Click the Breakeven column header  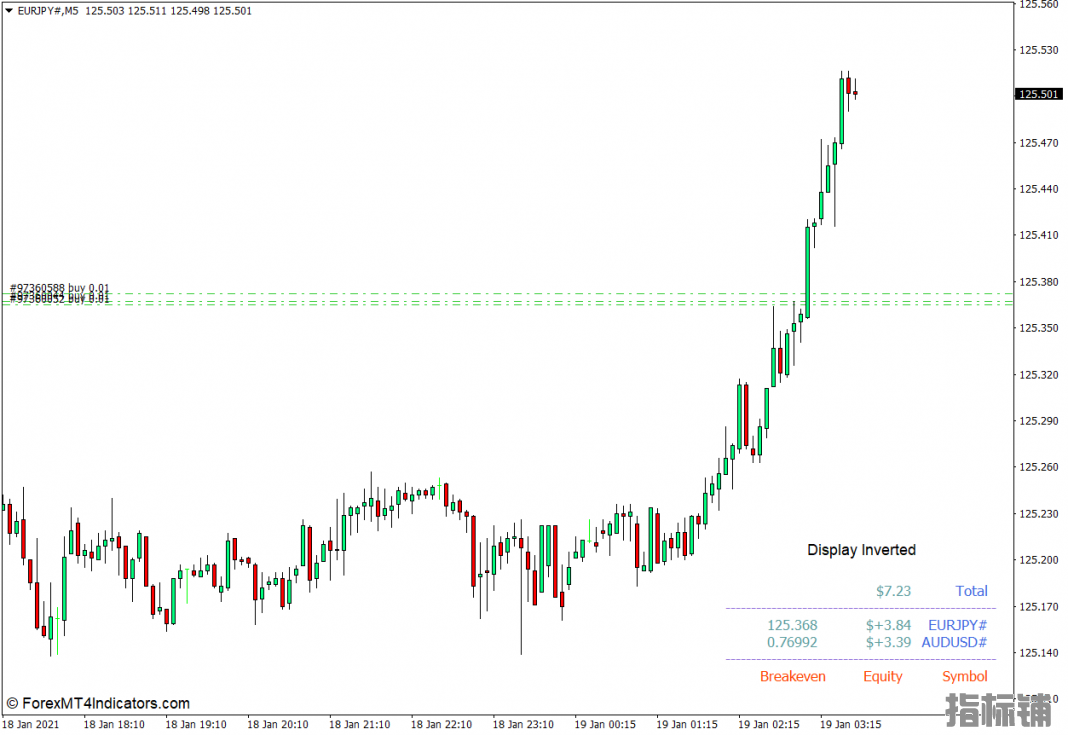pyautogui.click(x=792, y=677)
